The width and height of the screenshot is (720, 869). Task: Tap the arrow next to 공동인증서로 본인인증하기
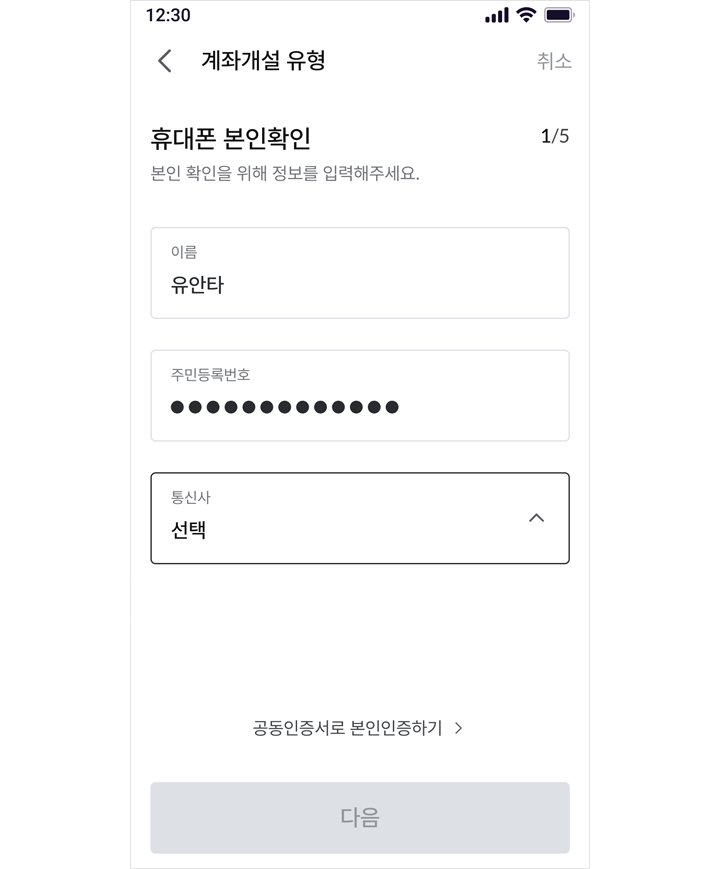(x=458, y=728)
